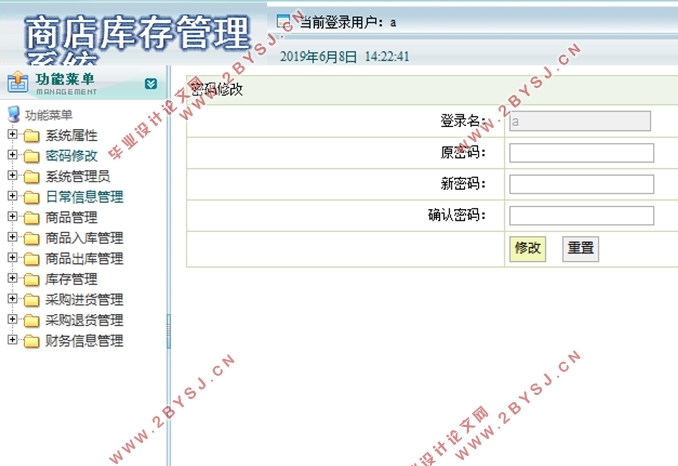Expand the 系统管理员 tree node
Screen dimensions: 678x466
coord(13,175)
